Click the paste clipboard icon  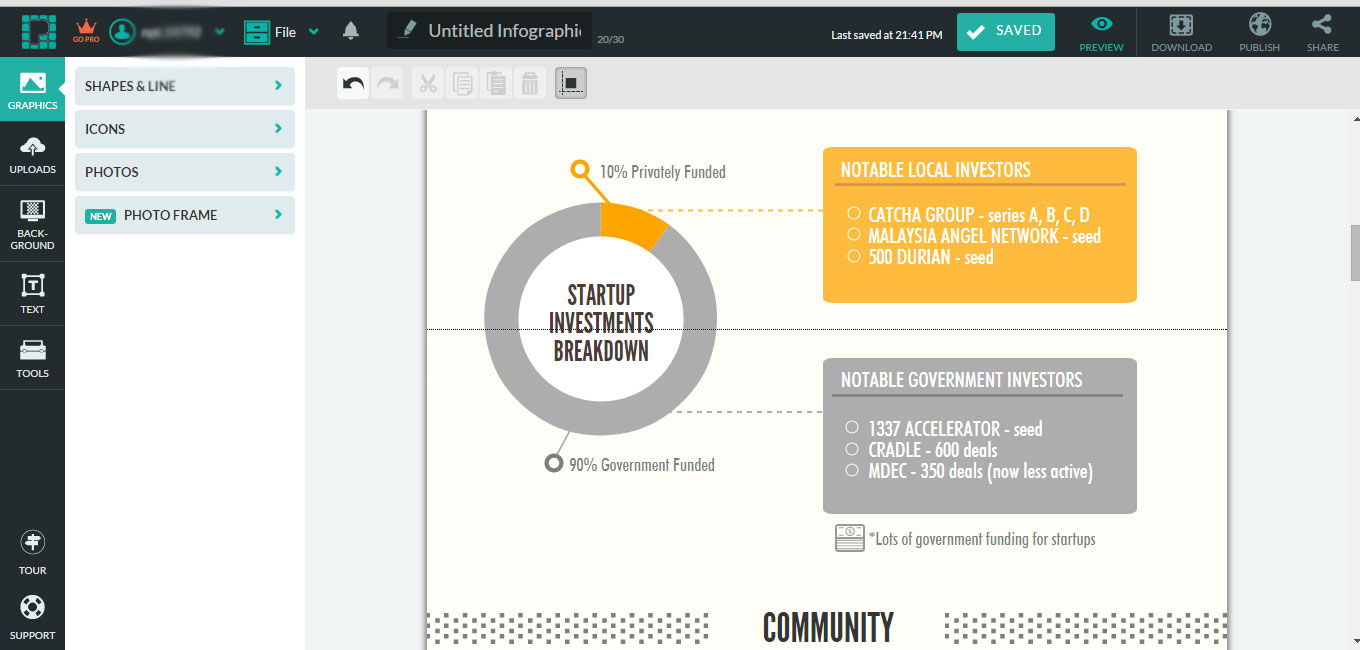(x=496, y=84)
